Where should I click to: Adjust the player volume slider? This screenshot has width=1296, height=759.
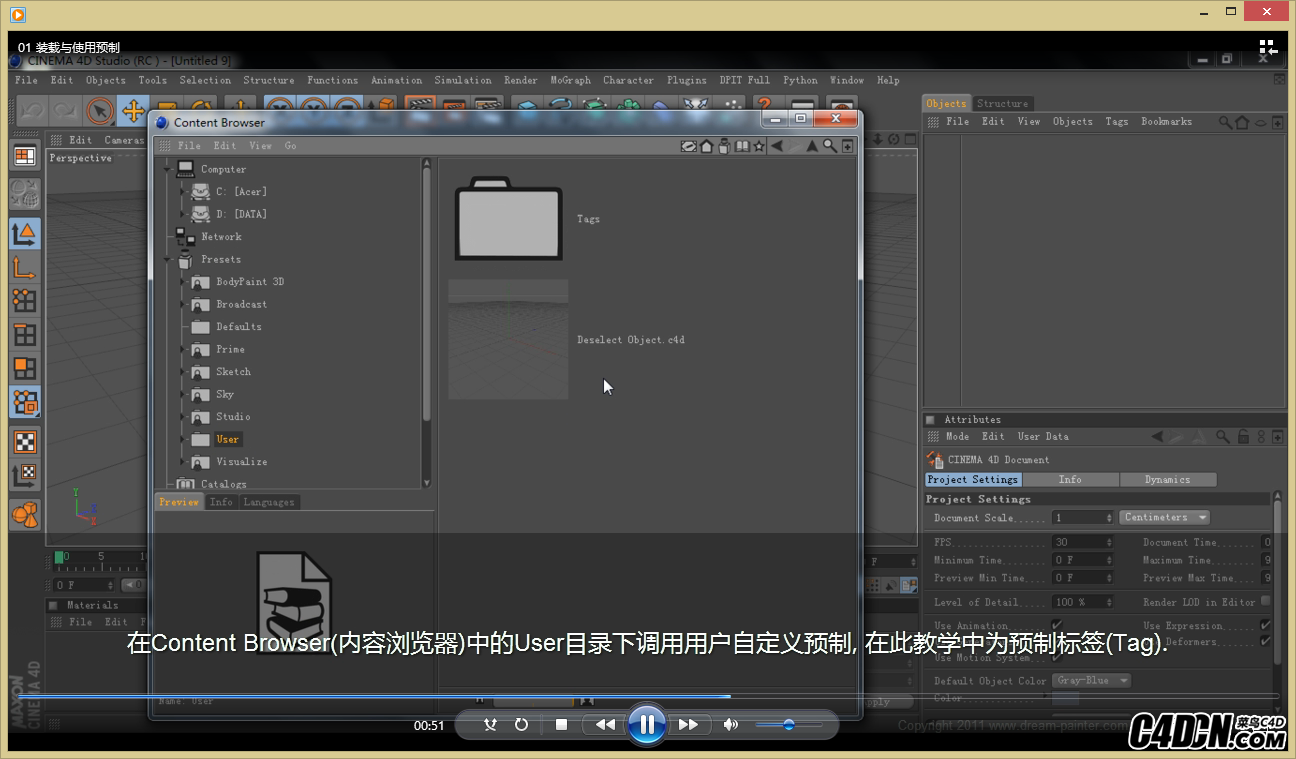789,724
